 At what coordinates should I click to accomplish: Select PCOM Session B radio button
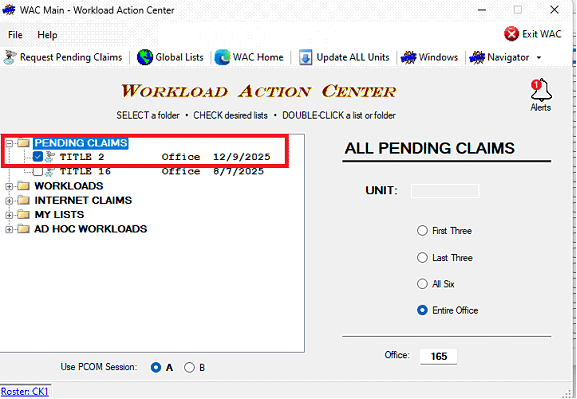(189, 367)
